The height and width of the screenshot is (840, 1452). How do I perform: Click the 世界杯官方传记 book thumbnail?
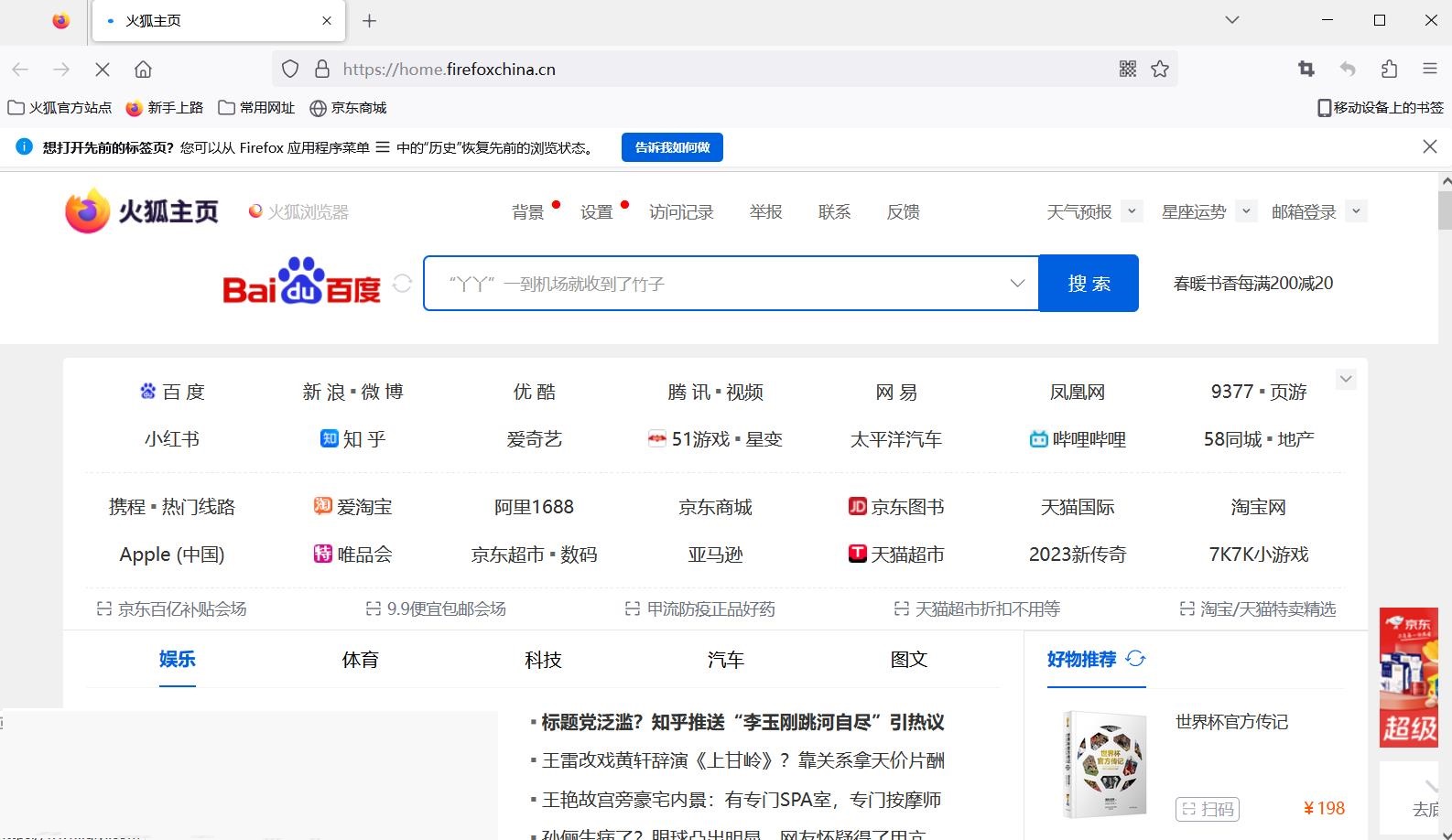click(1104, 765)
